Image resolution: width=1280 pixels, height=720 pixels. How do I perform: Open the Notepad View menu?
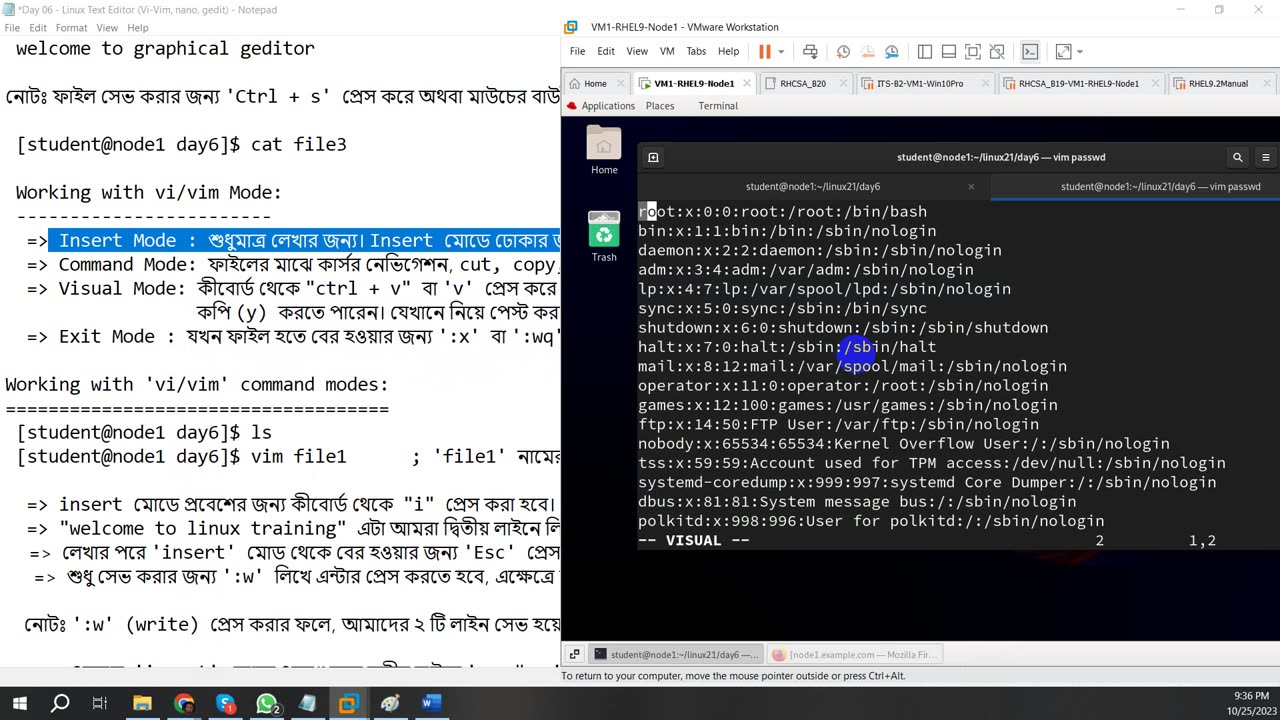107,28
